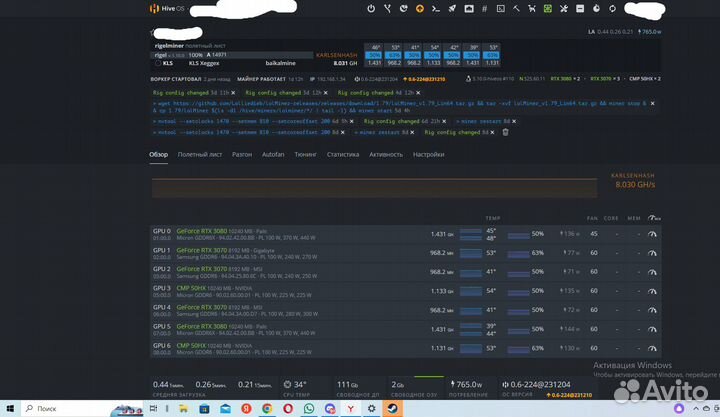Switch to the Autofan tab
This screenshot has height=417, width=720.
point(273,155)
